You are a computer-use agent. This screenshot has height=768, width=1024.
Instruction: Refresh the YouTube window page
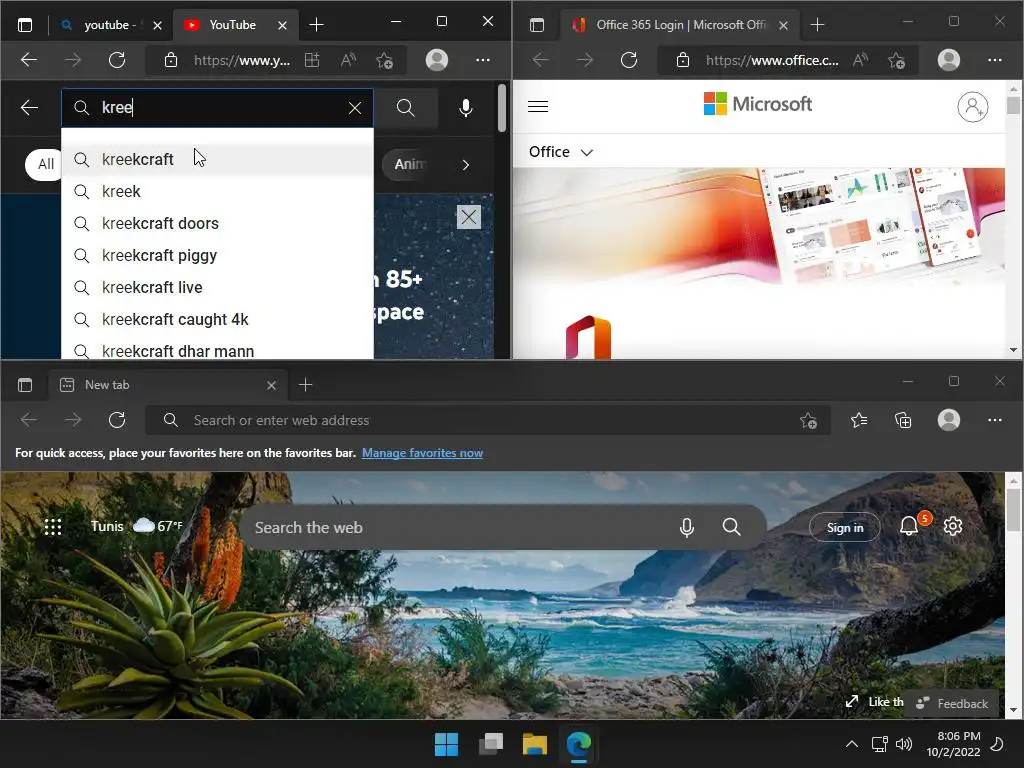[x=117, y=60]
